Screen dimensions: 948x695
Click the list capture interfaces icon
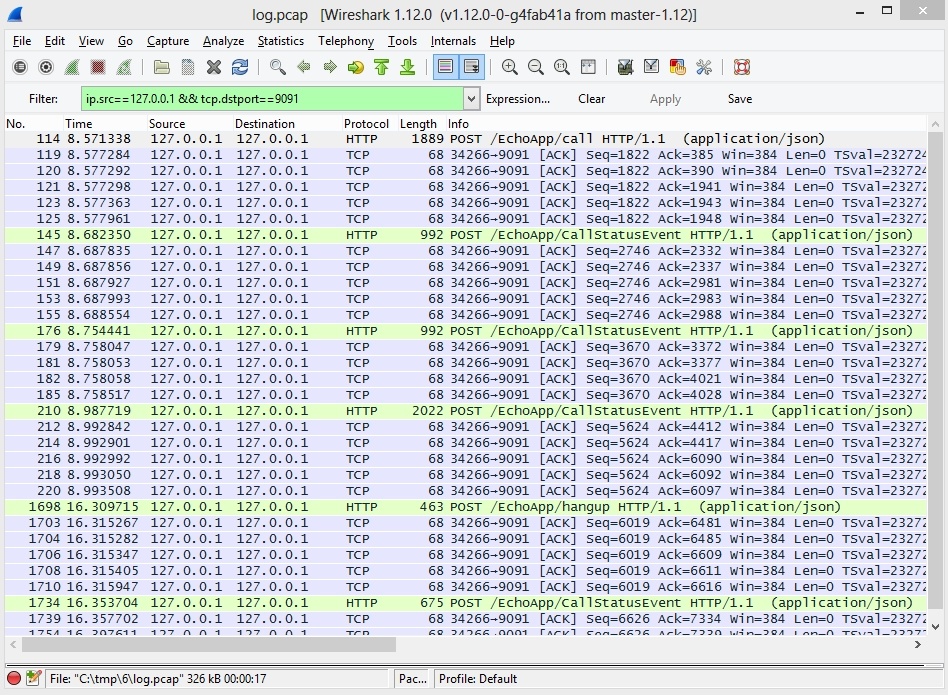19,67
